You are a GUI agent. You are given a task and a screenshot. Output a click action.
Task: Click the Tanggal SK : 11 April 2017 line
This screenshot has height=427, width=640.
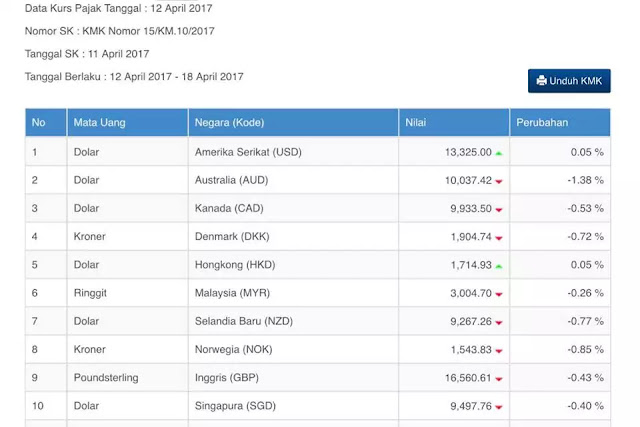[87, 54]
